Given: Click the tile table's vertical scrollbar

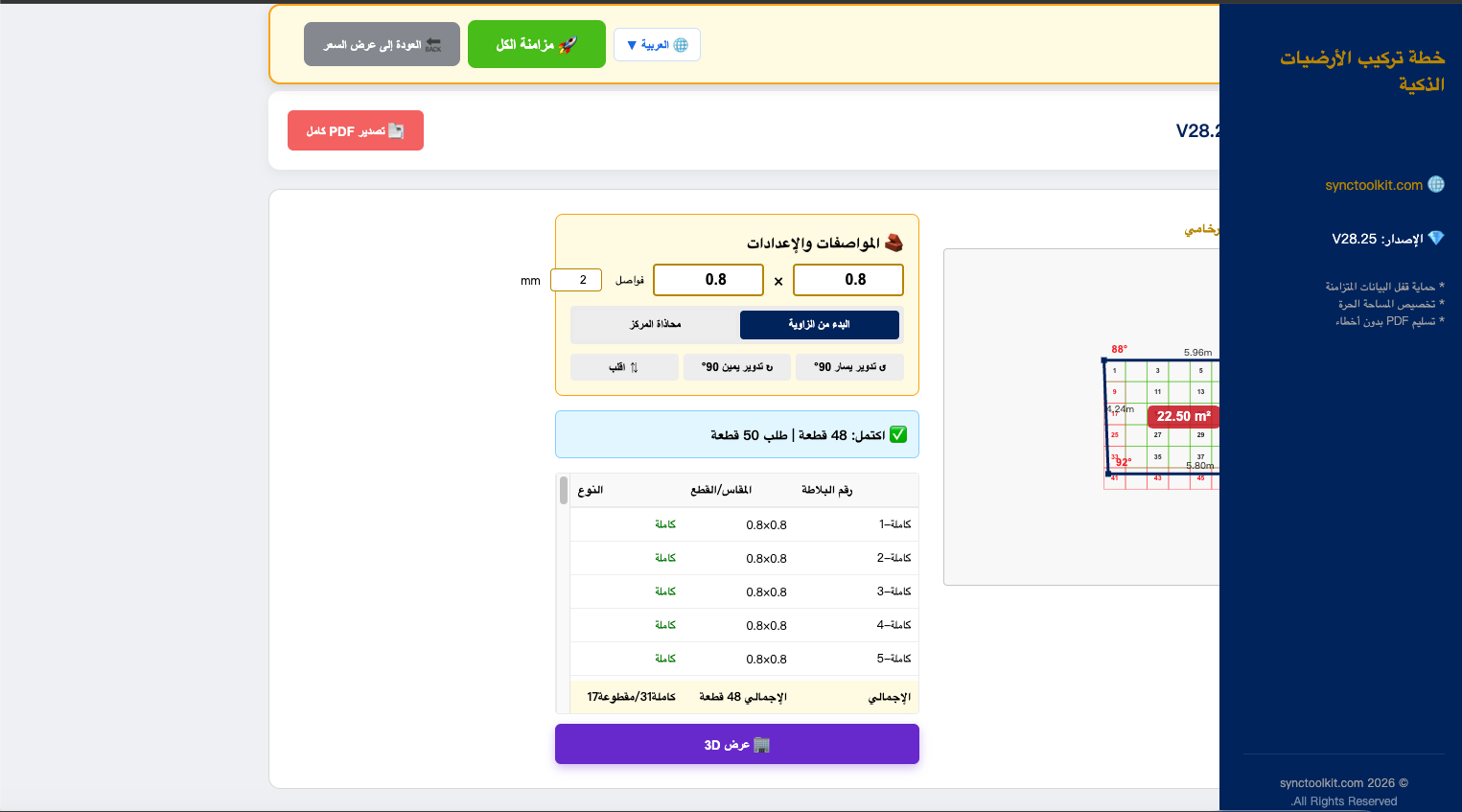Looking at the screenshot, I should pyautogui.click(x=564, y=490).
